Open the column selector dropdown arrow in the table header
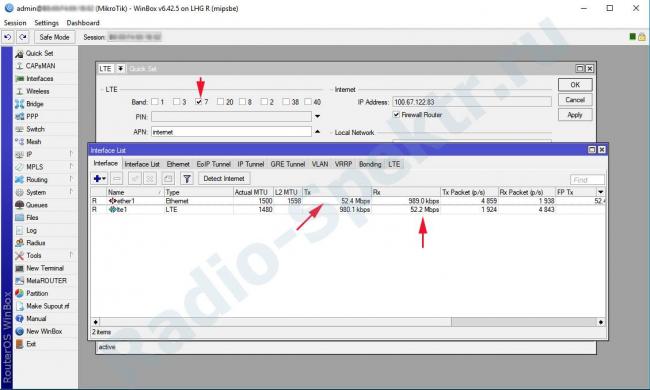 (601, 192)
